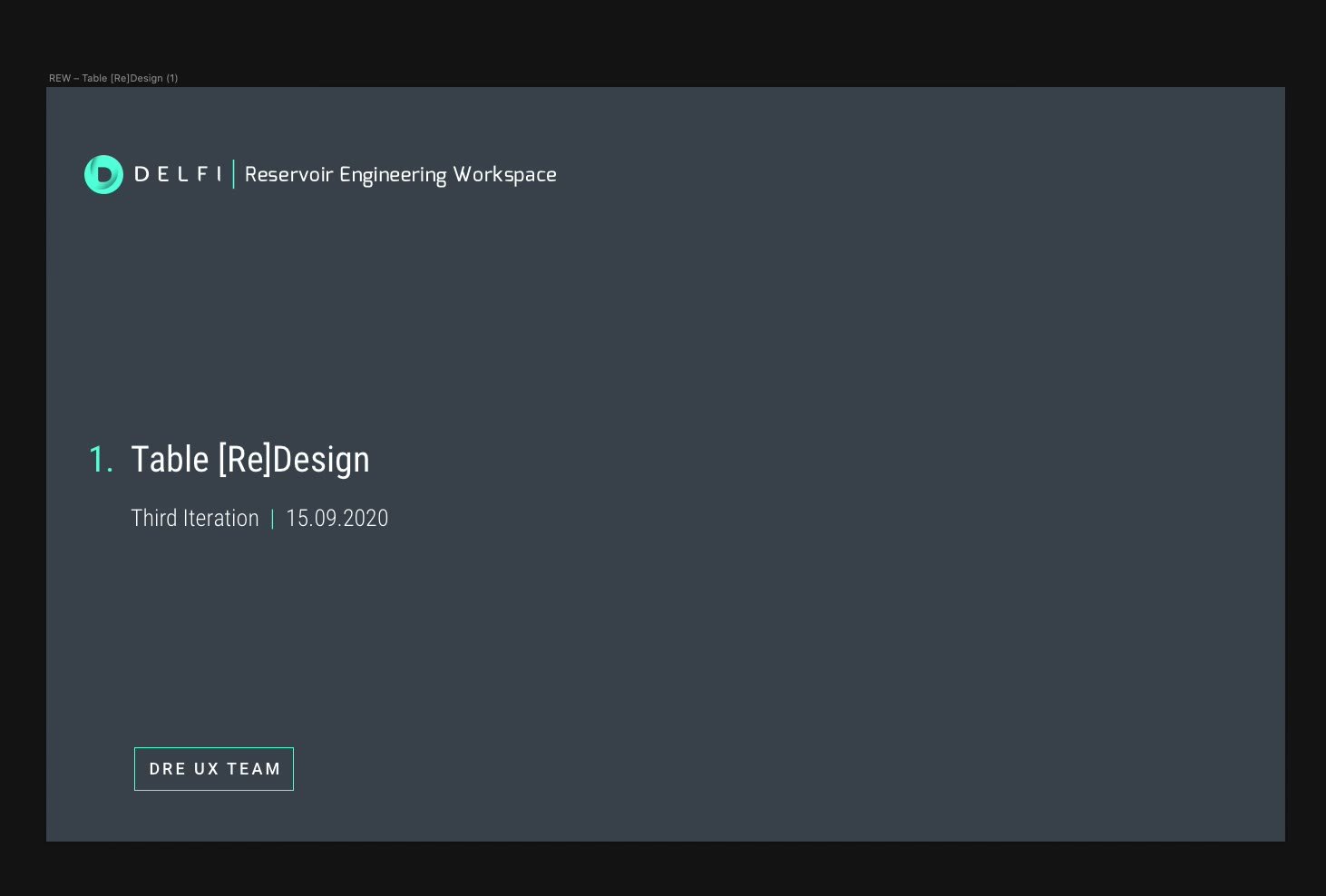Click the 15.09.2020 date text
Screen dimensions: 1326x896
(336, 518)
